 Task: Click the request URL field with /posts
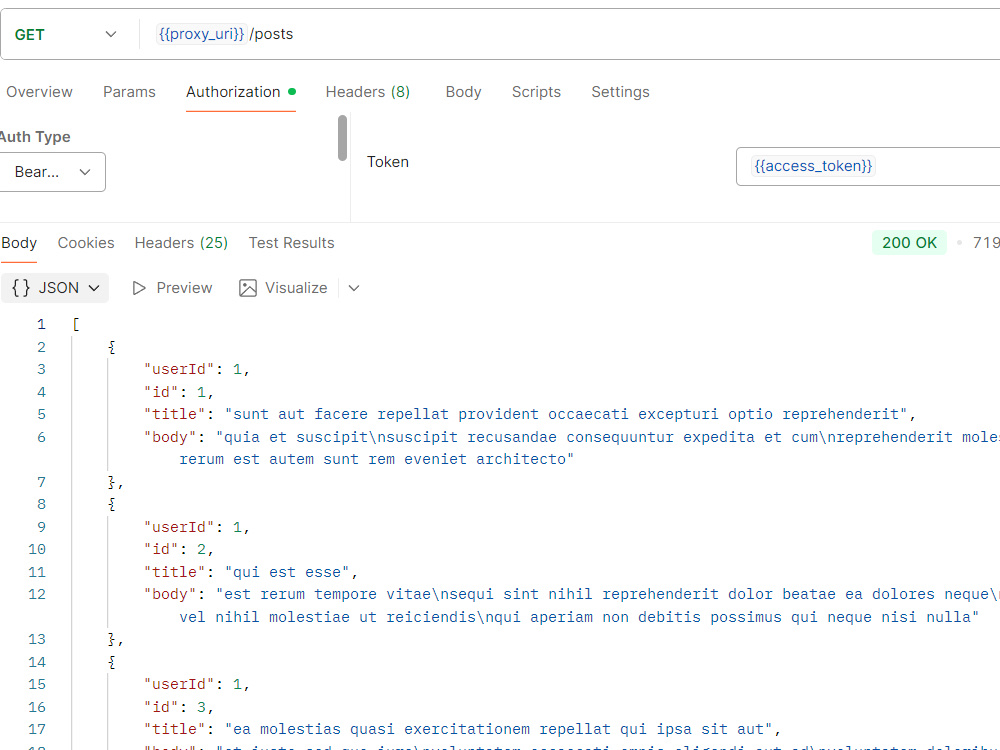click(x=574, y=34)
